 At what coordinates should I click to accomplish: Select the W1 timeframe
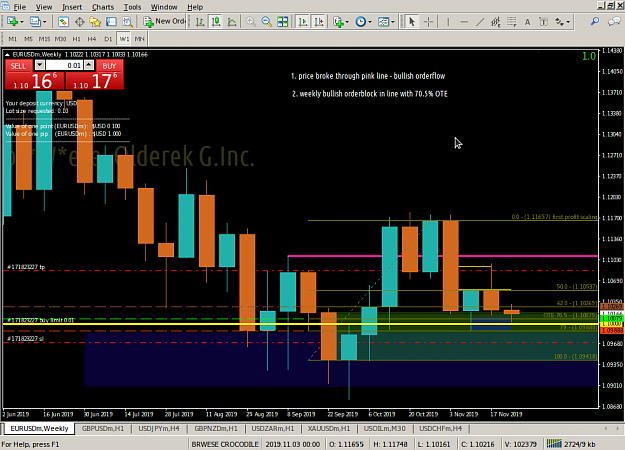tap(124, 39)
